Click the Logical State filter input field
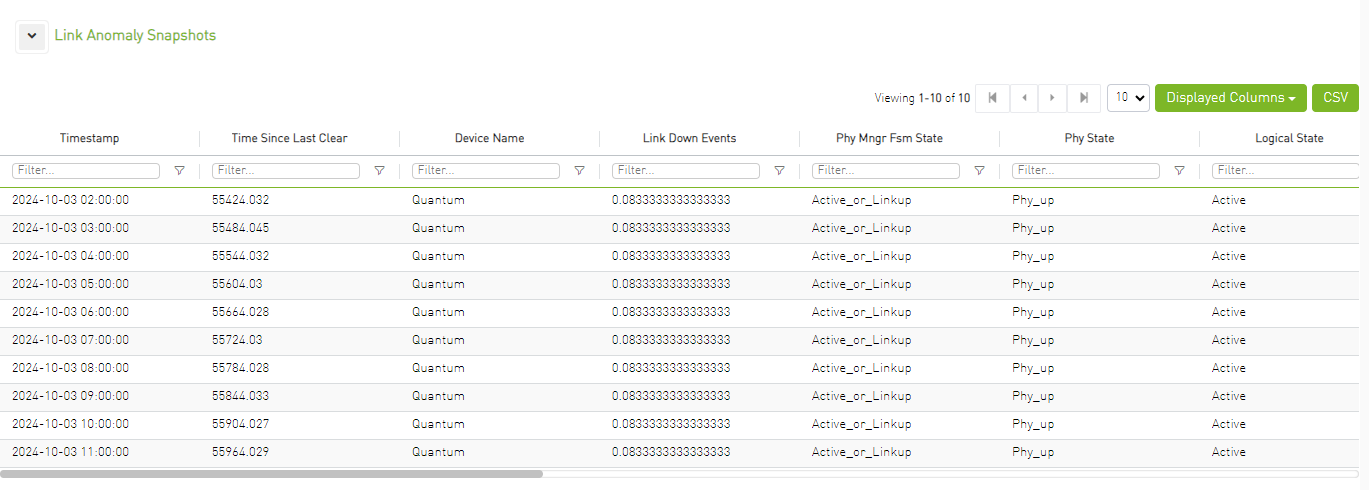 pos(1285,171)
